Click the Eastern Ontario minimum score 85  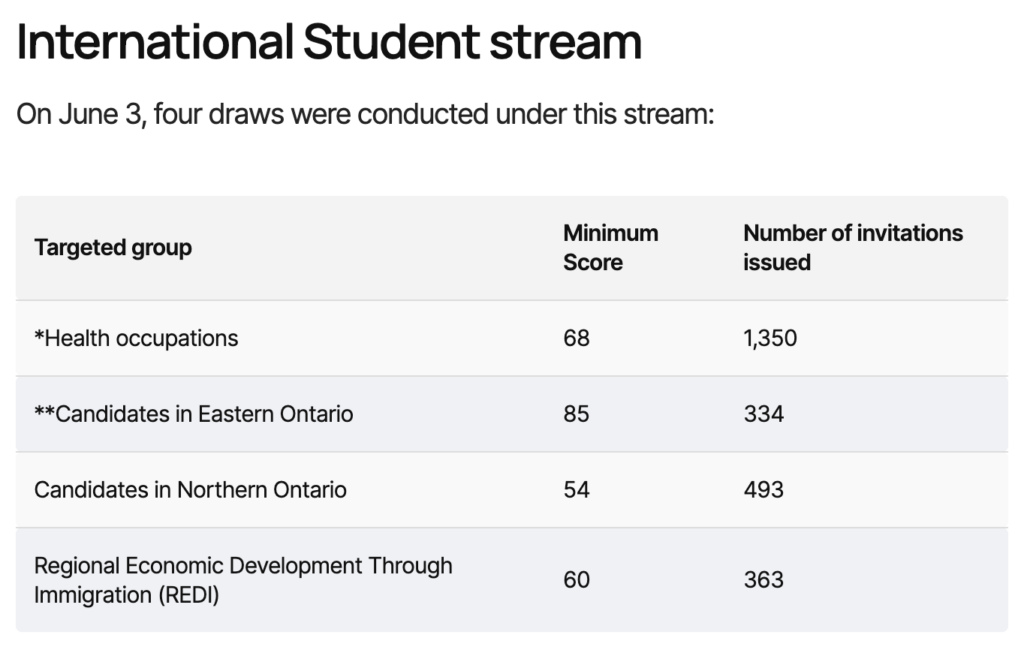tap(577, 414)
